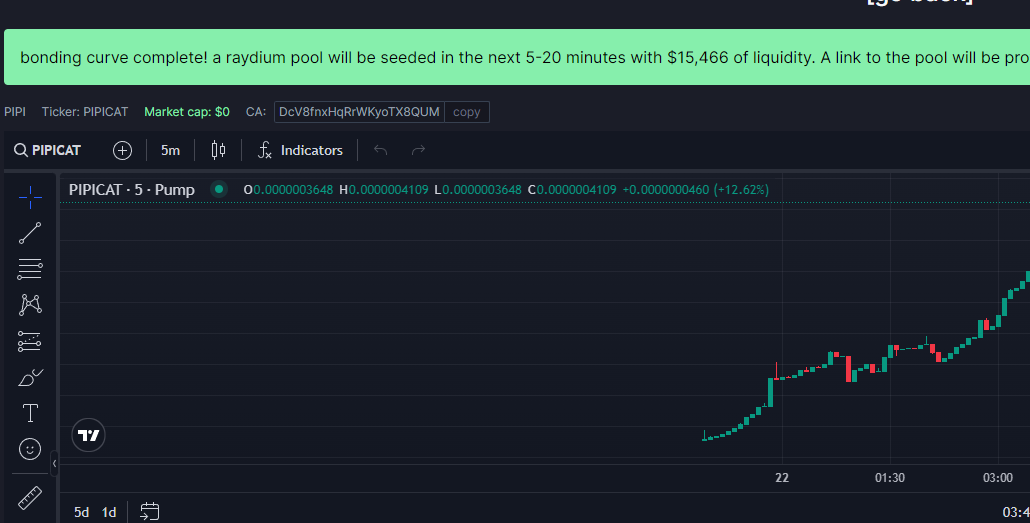Select the text annotation tool
The height and width of the screenshot is (523, 1030).
30,413
